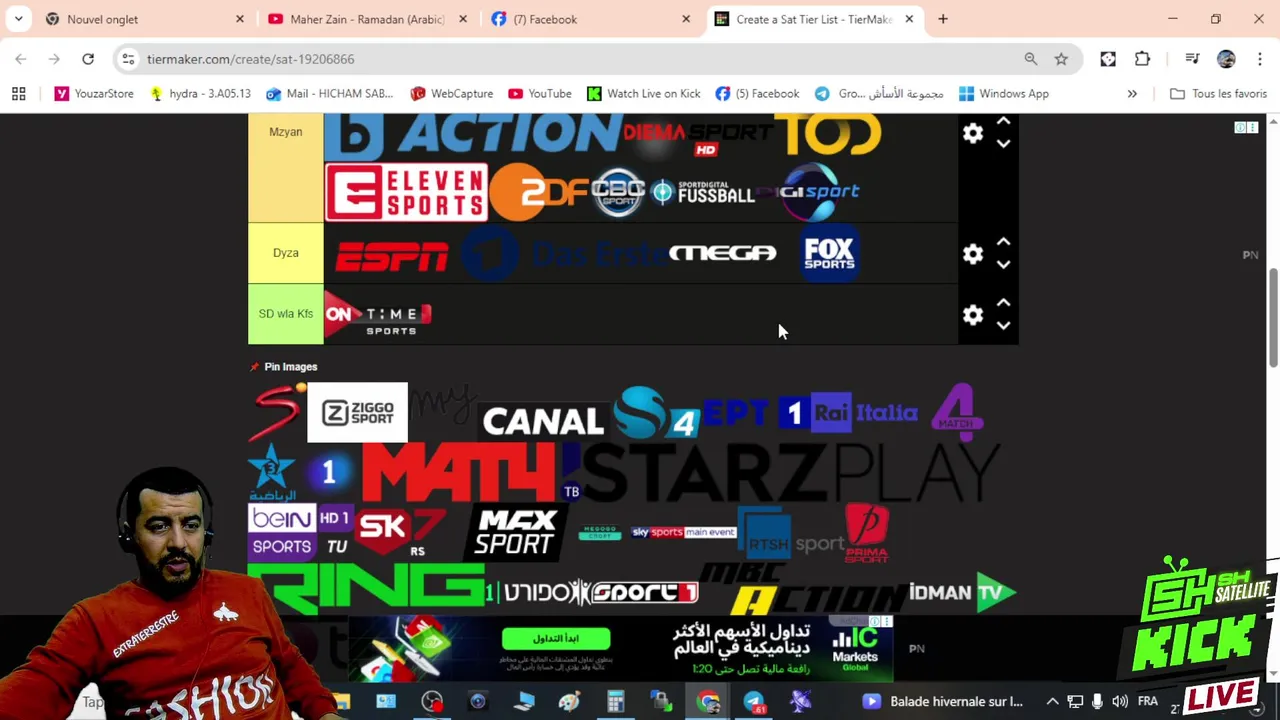Go back to previous page
Viewport: 1280px width, 720px height.
coord(21,59)
